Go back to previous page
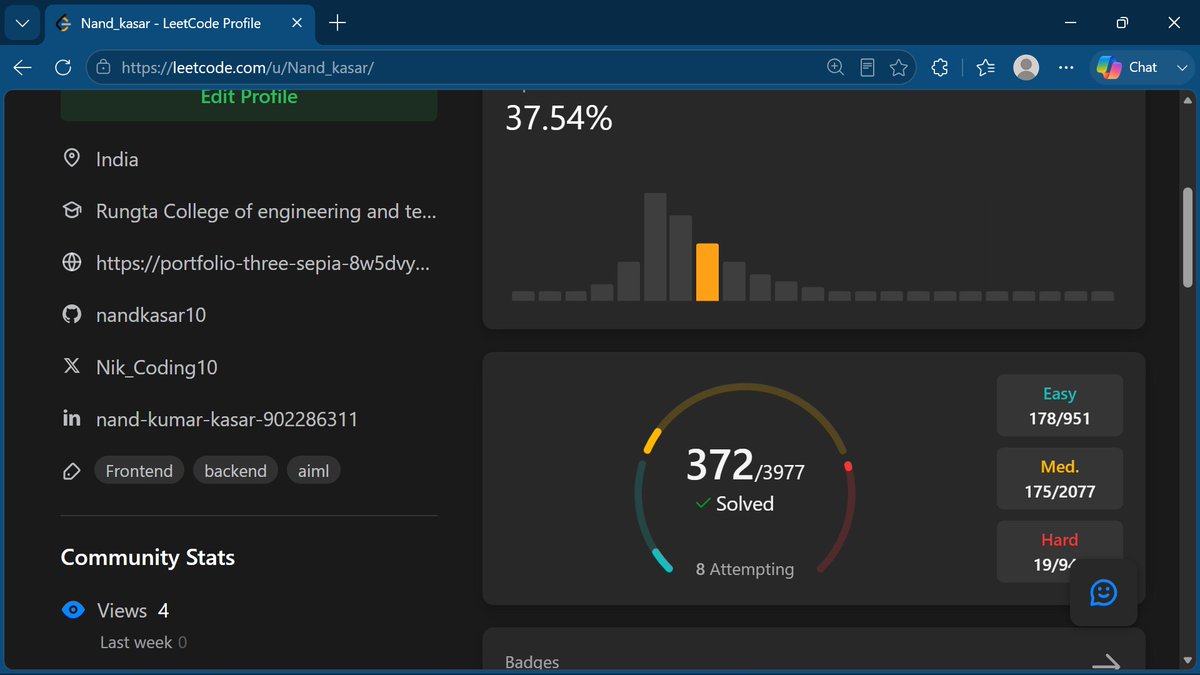 [x=23, y=67]
